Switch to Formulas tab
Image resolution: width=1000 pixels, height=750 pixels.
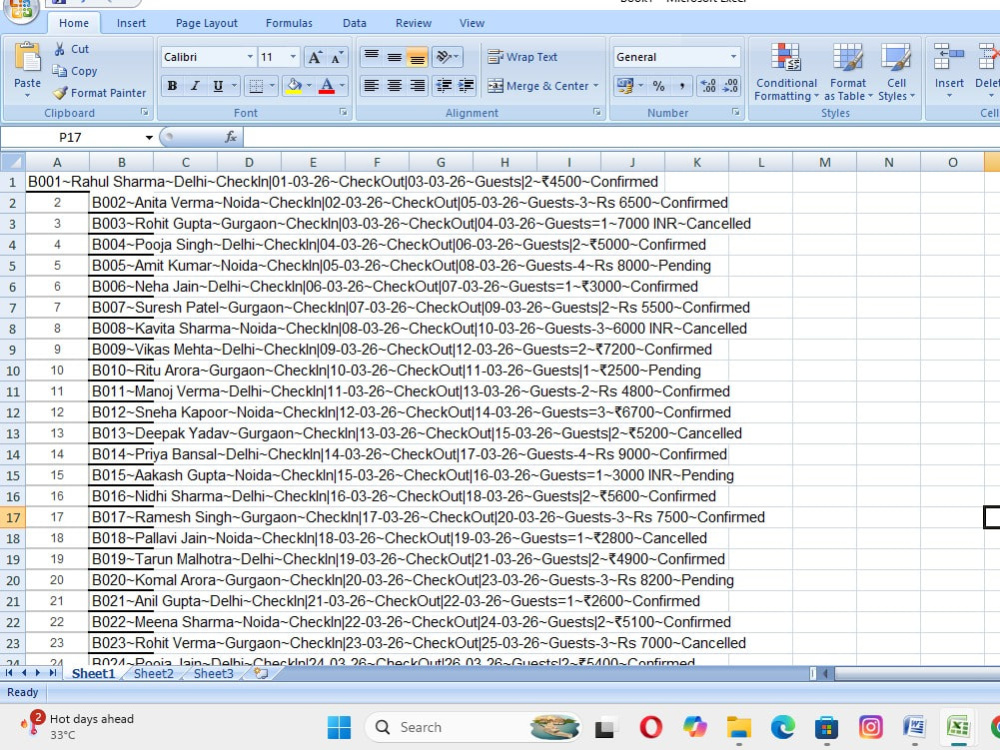289,23
